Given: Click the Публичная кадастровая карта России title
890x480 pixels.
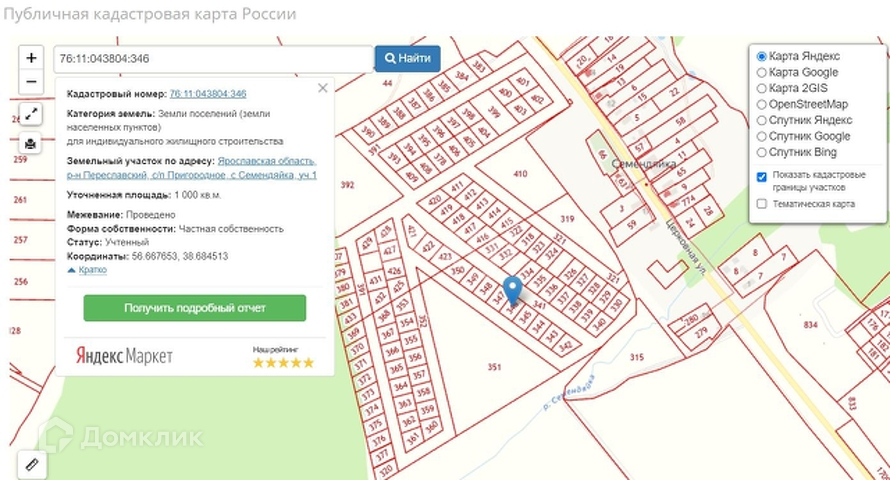Looking at the screenshot, I should coord(150,14).
